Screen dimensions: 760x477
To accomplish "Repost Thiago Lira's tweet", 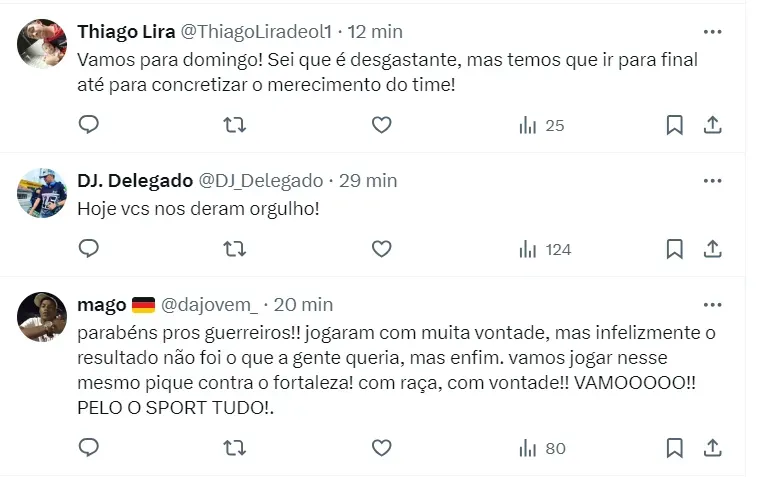I will tap(234, 125).
